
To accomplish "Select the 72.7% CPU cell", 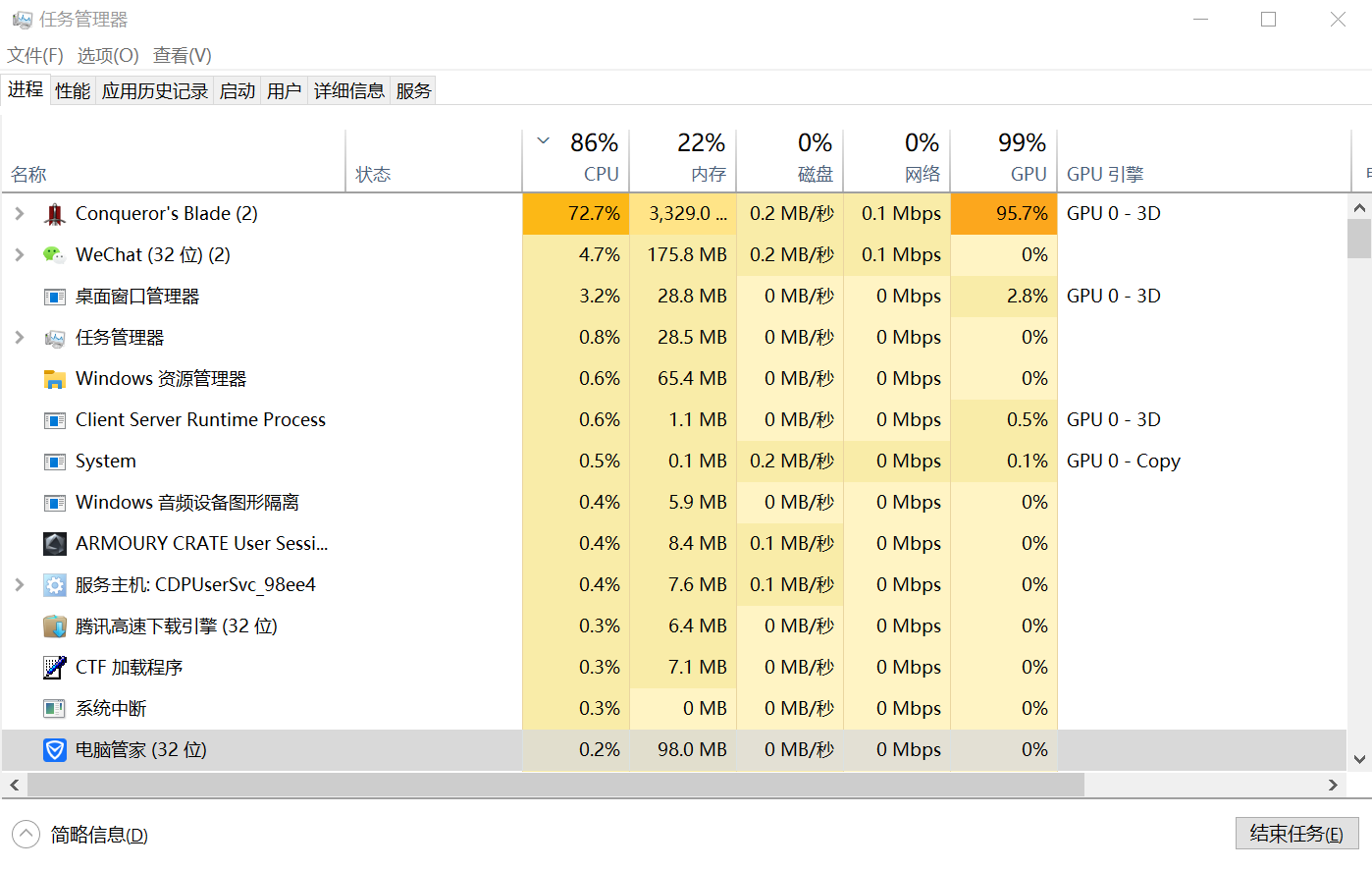I will pyautogui.click(x=575, y=214).
